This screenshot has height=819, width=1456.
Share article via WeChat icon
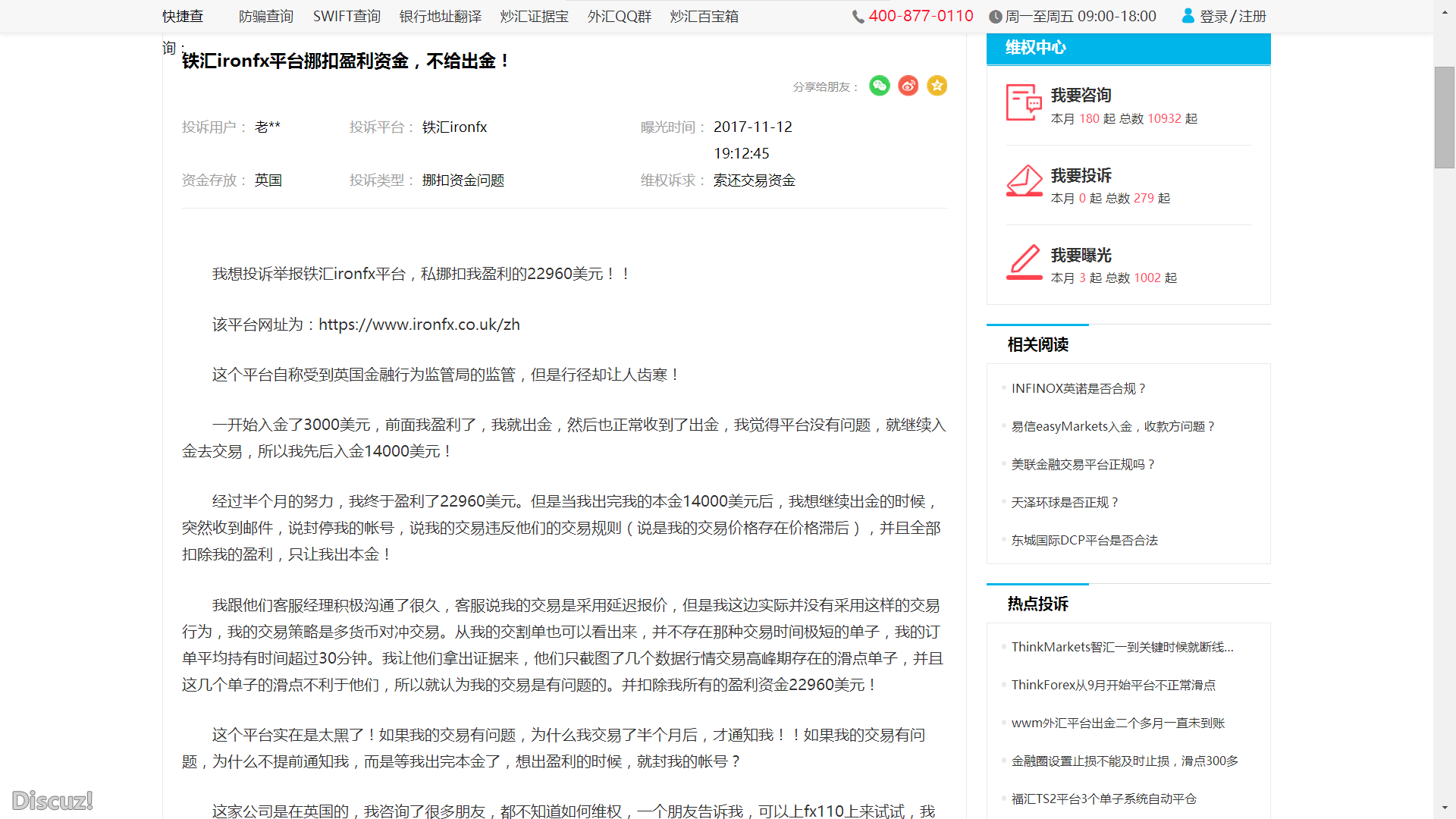point(880,86)
